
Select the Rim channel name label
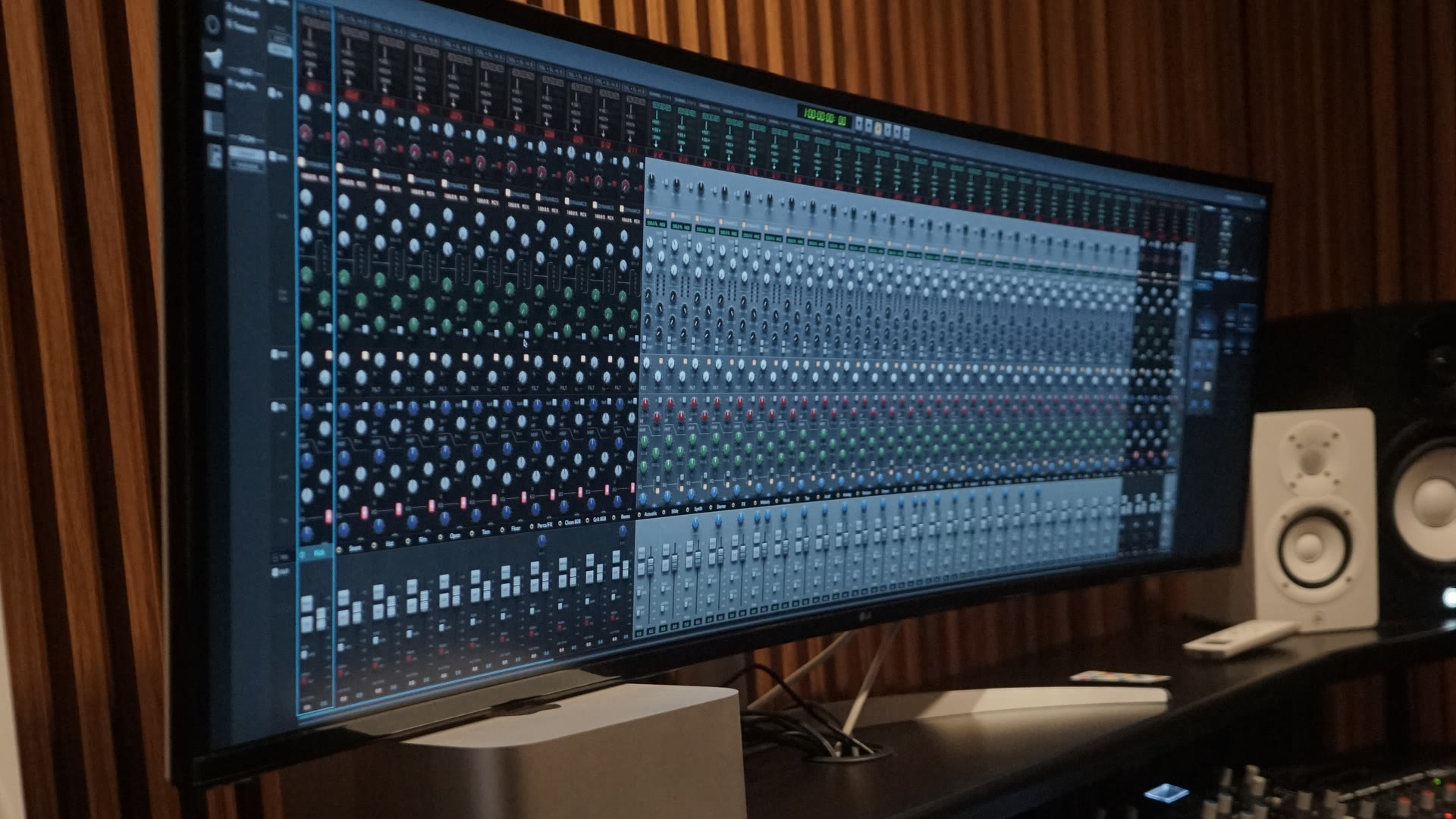coord(422,539)
